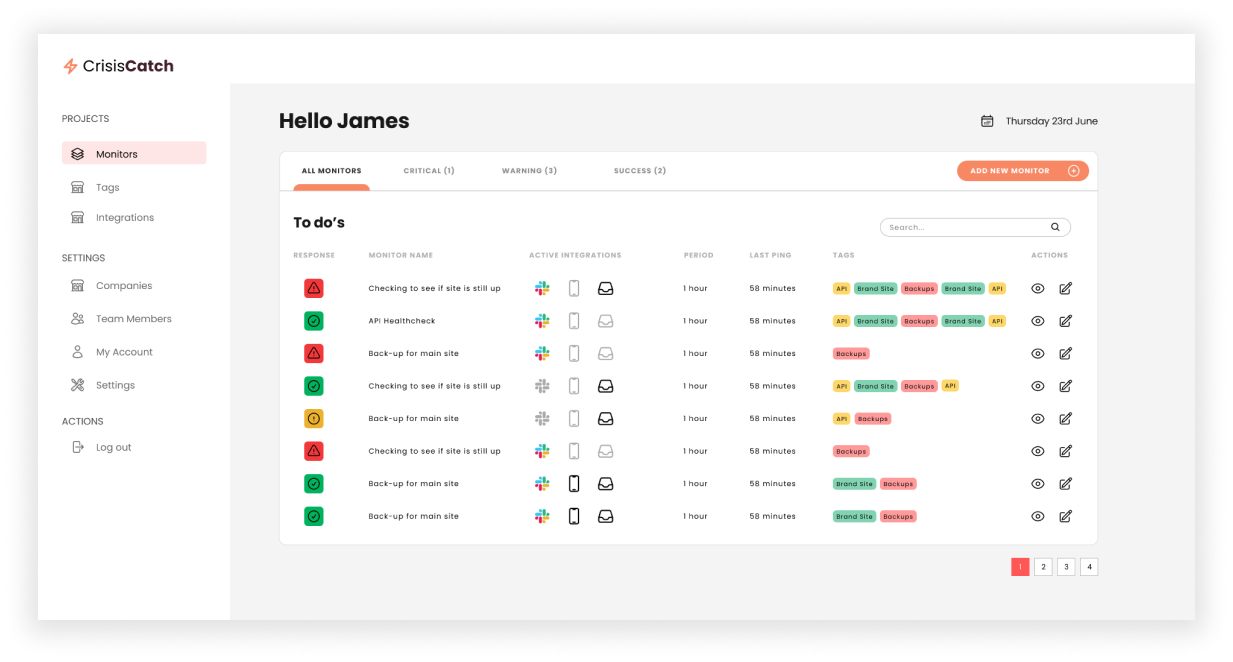Viewport: 1233px width, 662px height.
Task: View first monitor using the eye icon
Action: tap(1038, 288)
